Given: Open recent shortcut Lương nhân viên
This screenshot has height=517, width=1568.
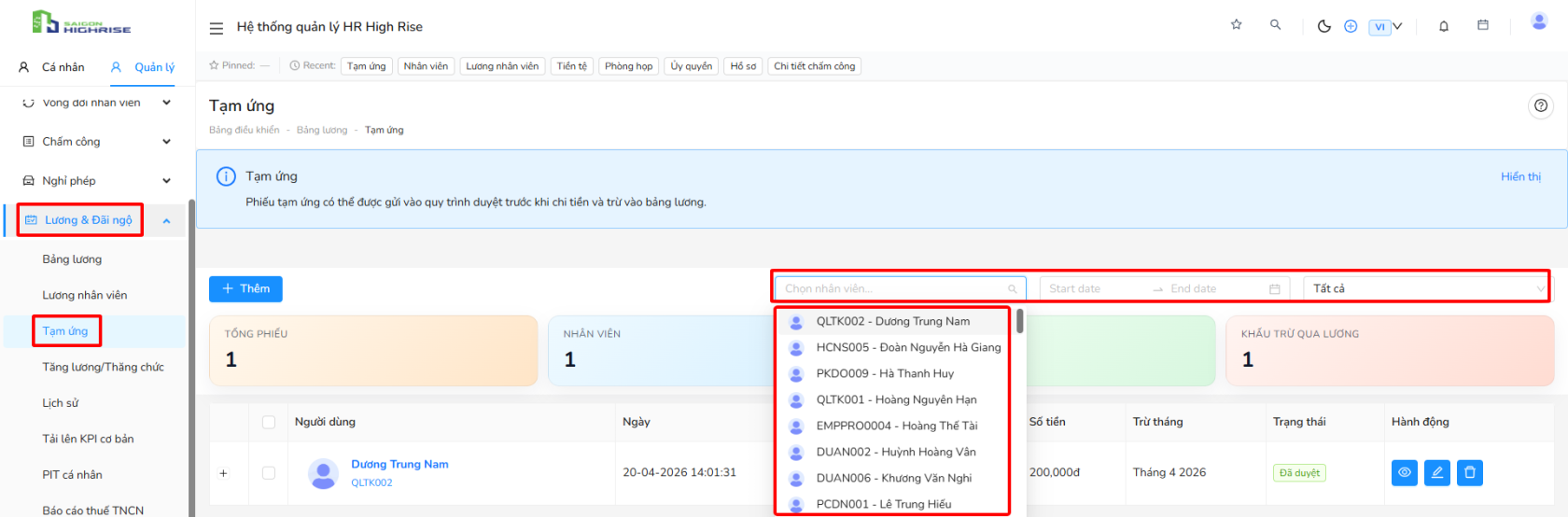Looking at the screenshot, I should (x=502, y=66).
